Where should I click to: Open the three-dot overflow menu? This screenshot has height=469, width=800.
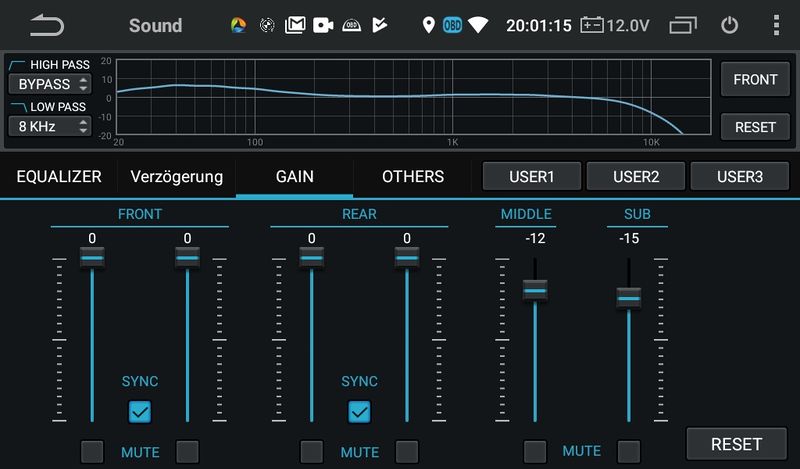coord(777,25)
